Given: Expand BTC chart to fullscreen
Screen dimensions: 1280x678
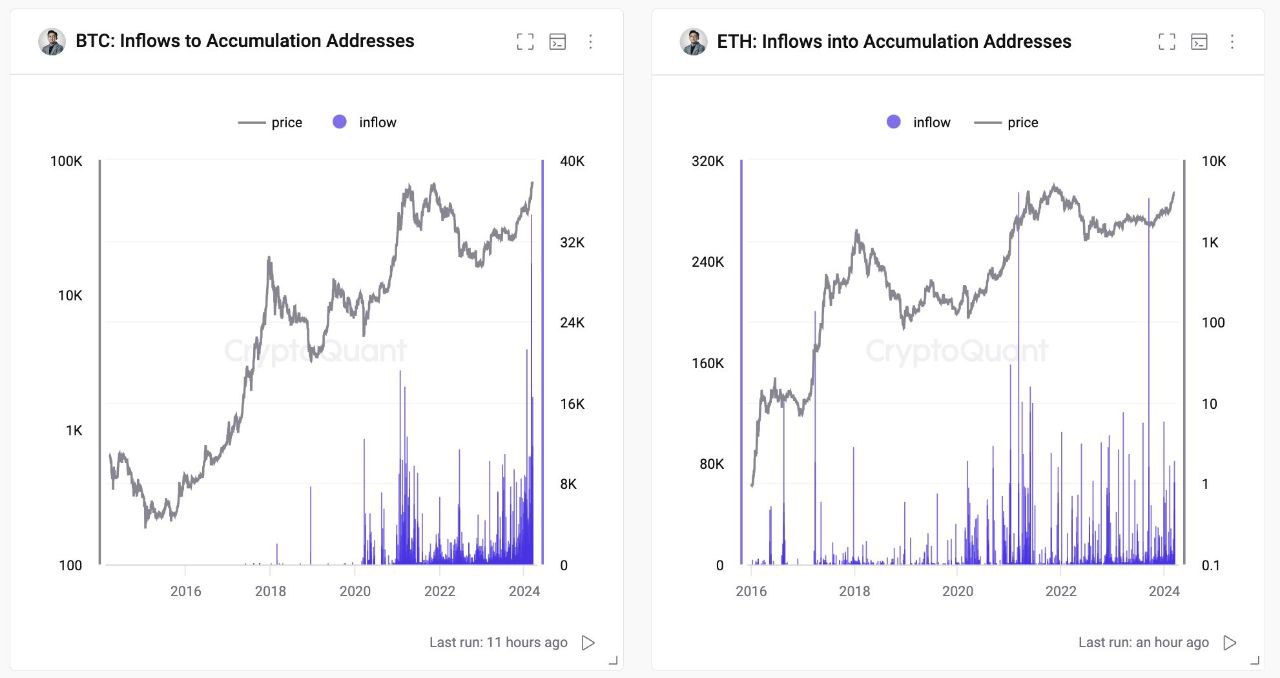Looking at the screenshot, I should tap(525, 42).
